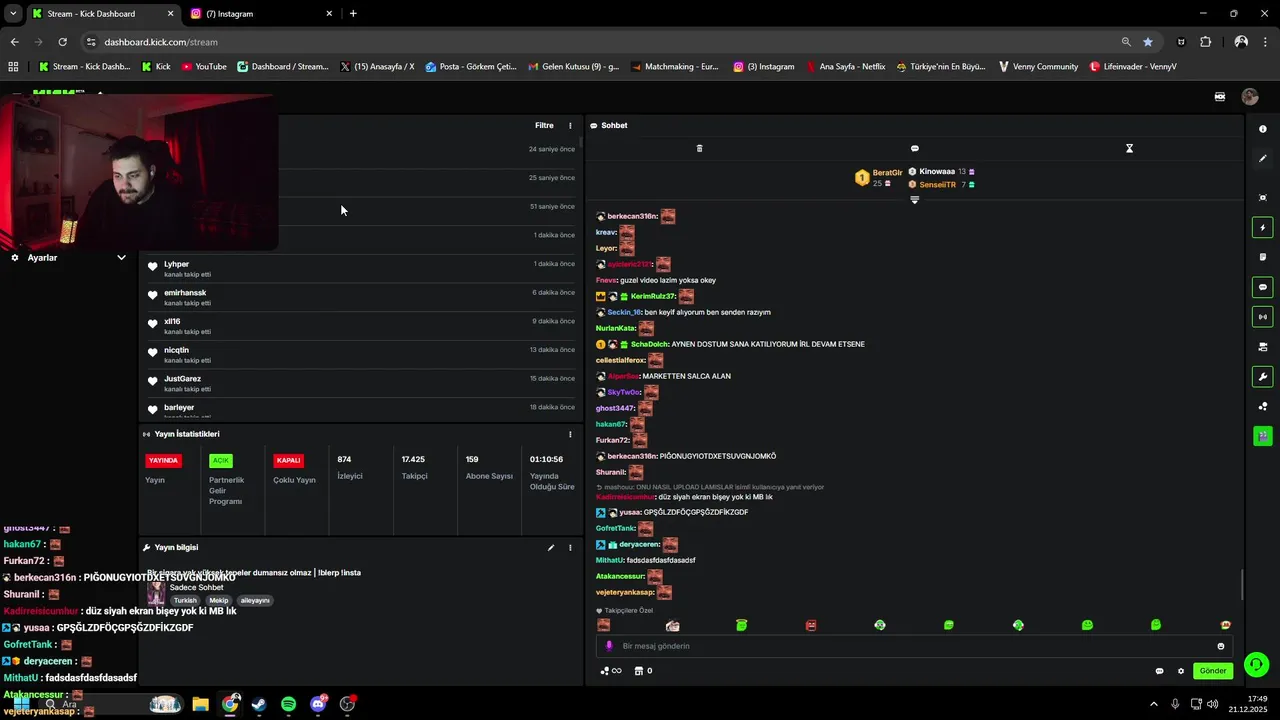Open the Venny Community bookmark
The image size is (1280, 720).
(1038, 67)
